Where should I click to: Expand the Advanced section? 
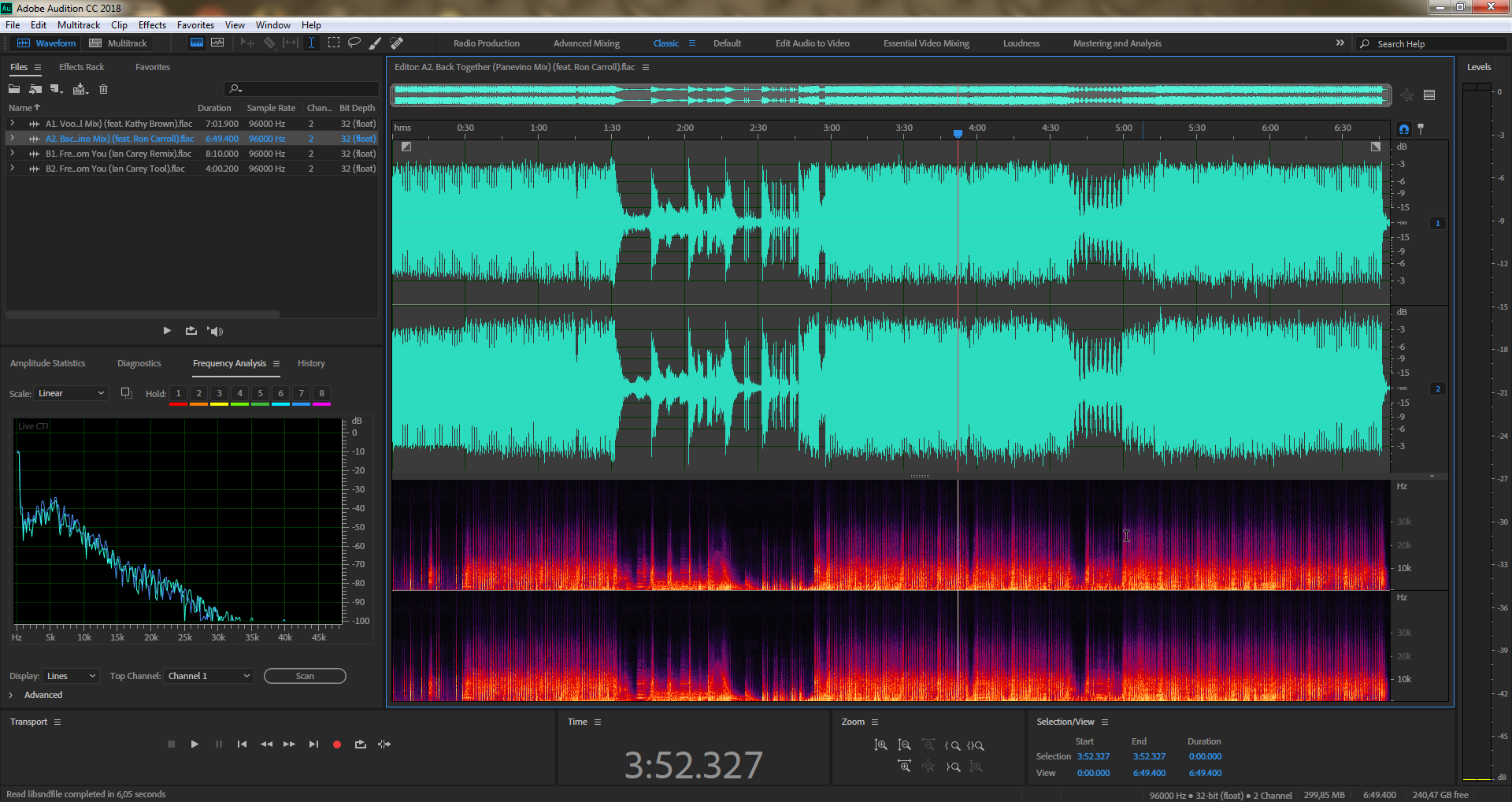pos(11,695)
